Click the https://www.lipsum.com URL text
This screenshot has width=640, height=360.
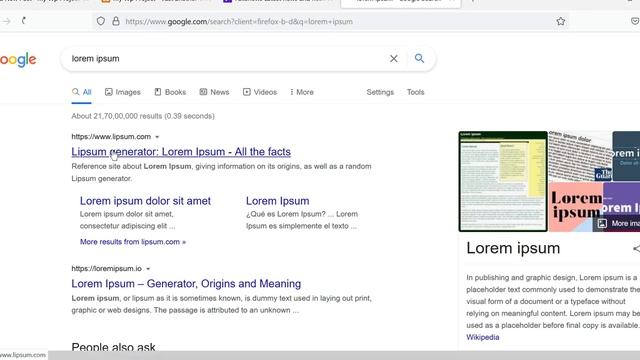(x=111, y=137)
